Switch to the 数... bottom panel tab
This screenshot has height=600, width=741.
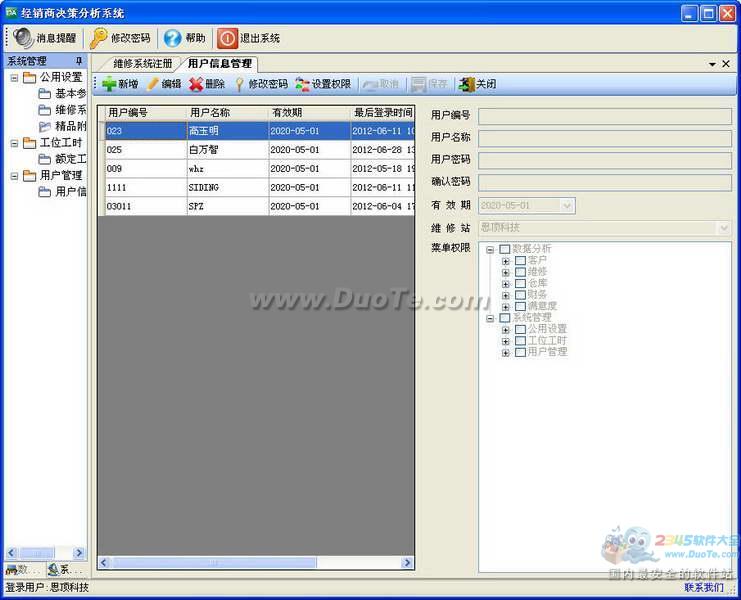coord(24,570)
